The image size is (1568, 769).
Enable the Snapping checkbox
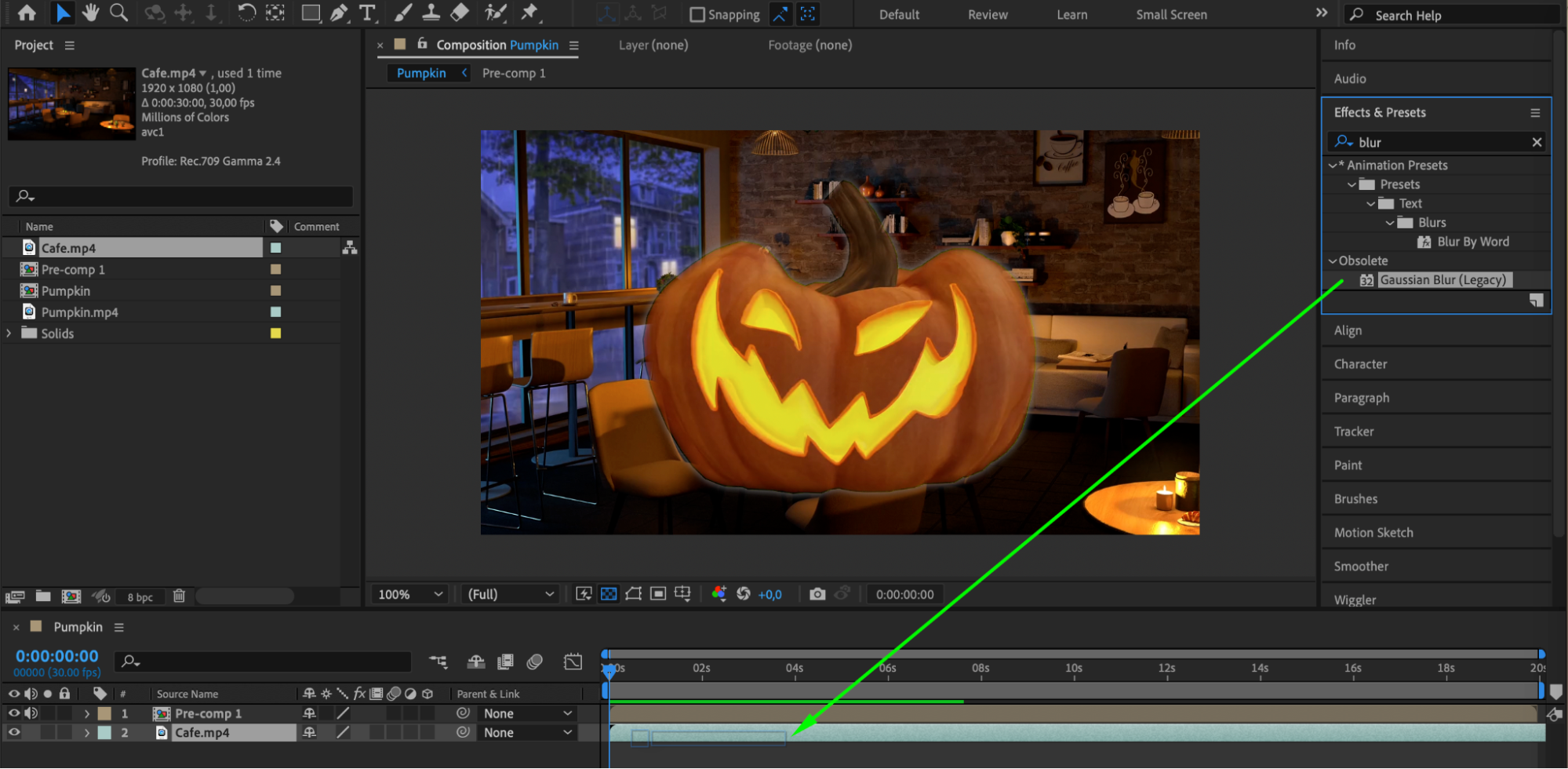pyautogui.click(x=697, y=14)
